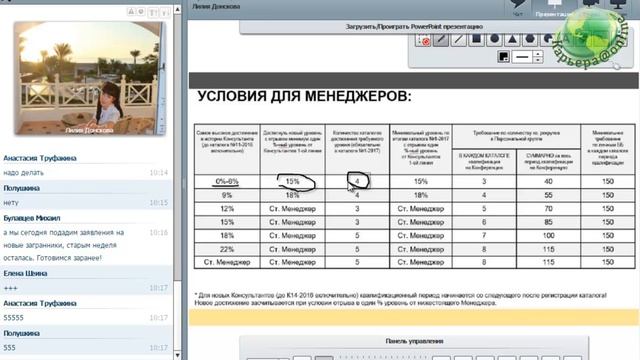Select the freehand pencil drawing tool
The width and height of the screenshot is (640, 360).
pyautogui.click(x=441, y=40)
